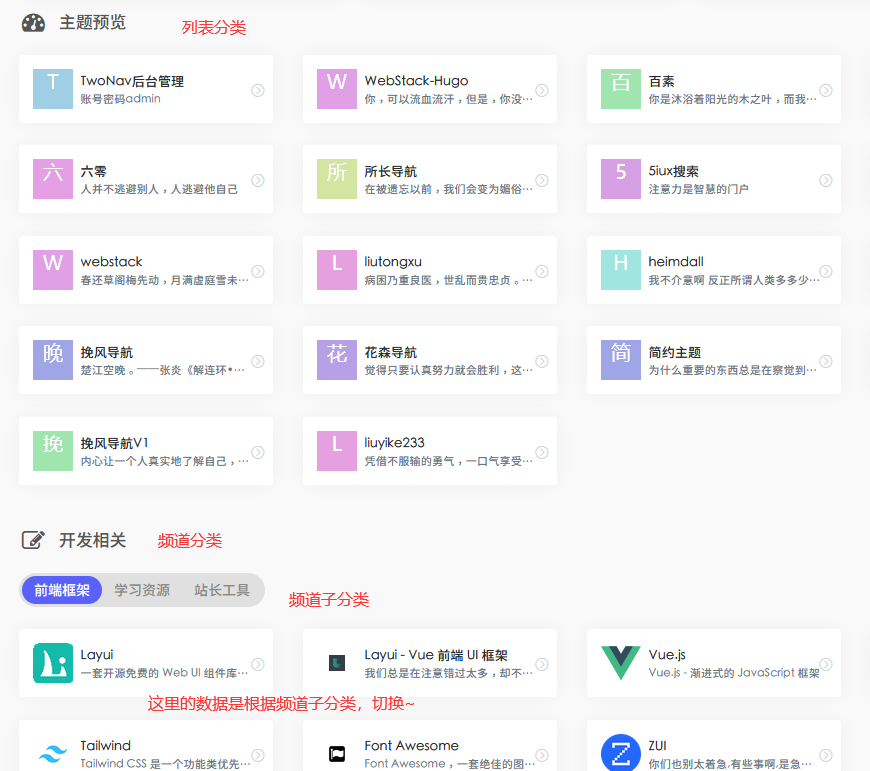Click the arrow icon on heimdall card
870x771 pixels.
826,271
